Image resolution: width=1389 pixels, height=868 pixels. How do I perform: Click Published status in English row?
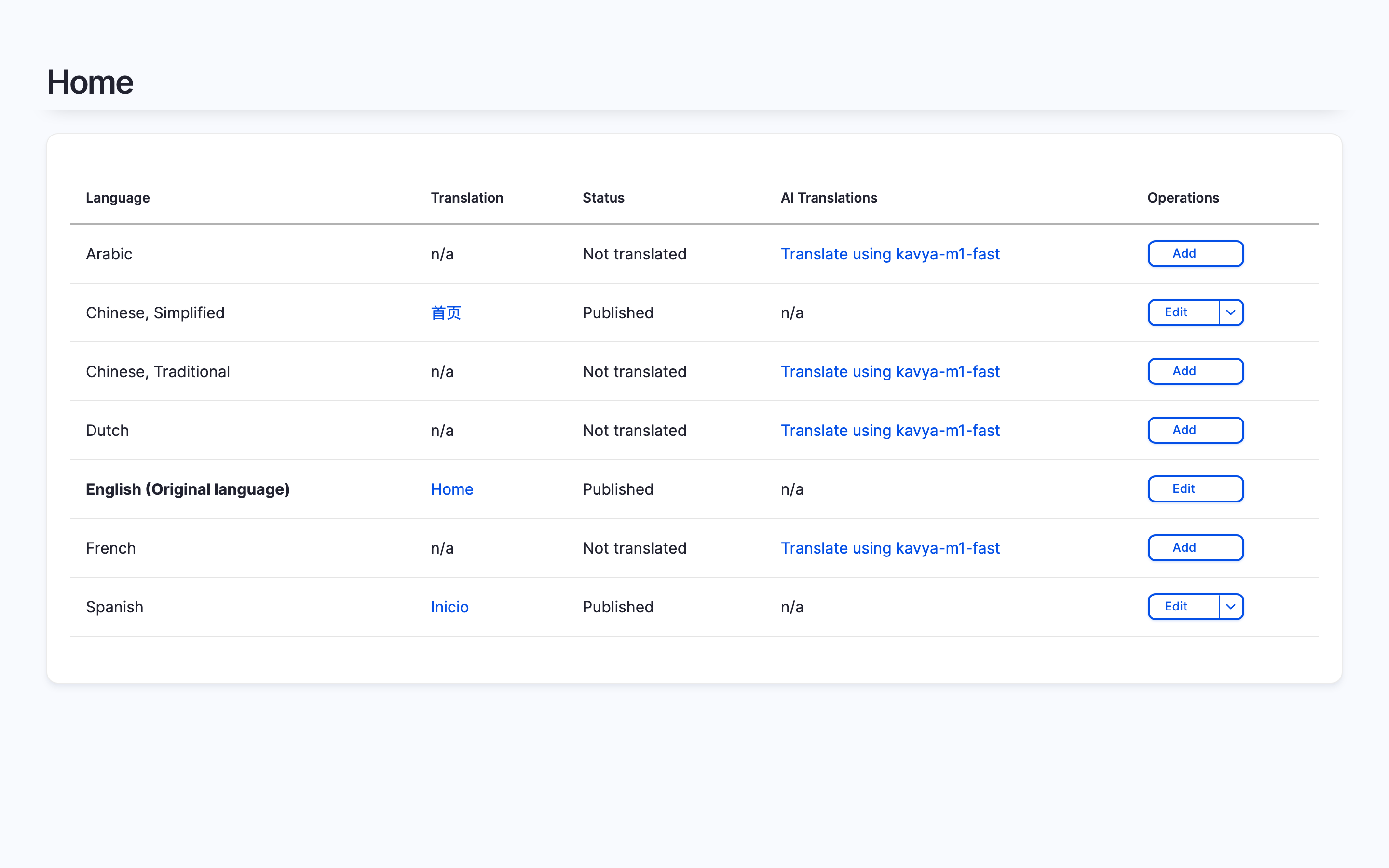click(x=618, y=489)
